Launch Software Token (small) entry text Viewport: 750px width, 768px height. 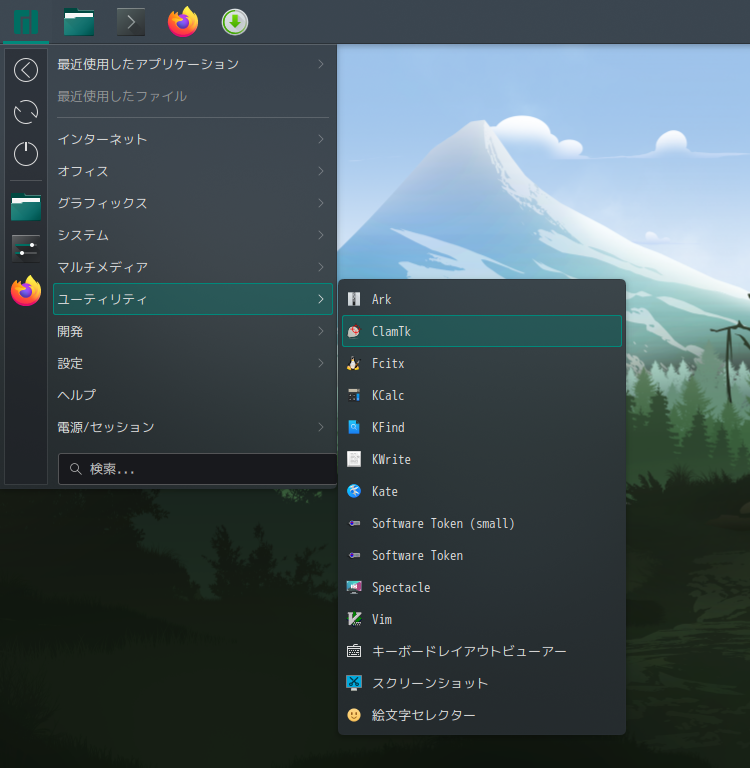[x=443, y=524]
